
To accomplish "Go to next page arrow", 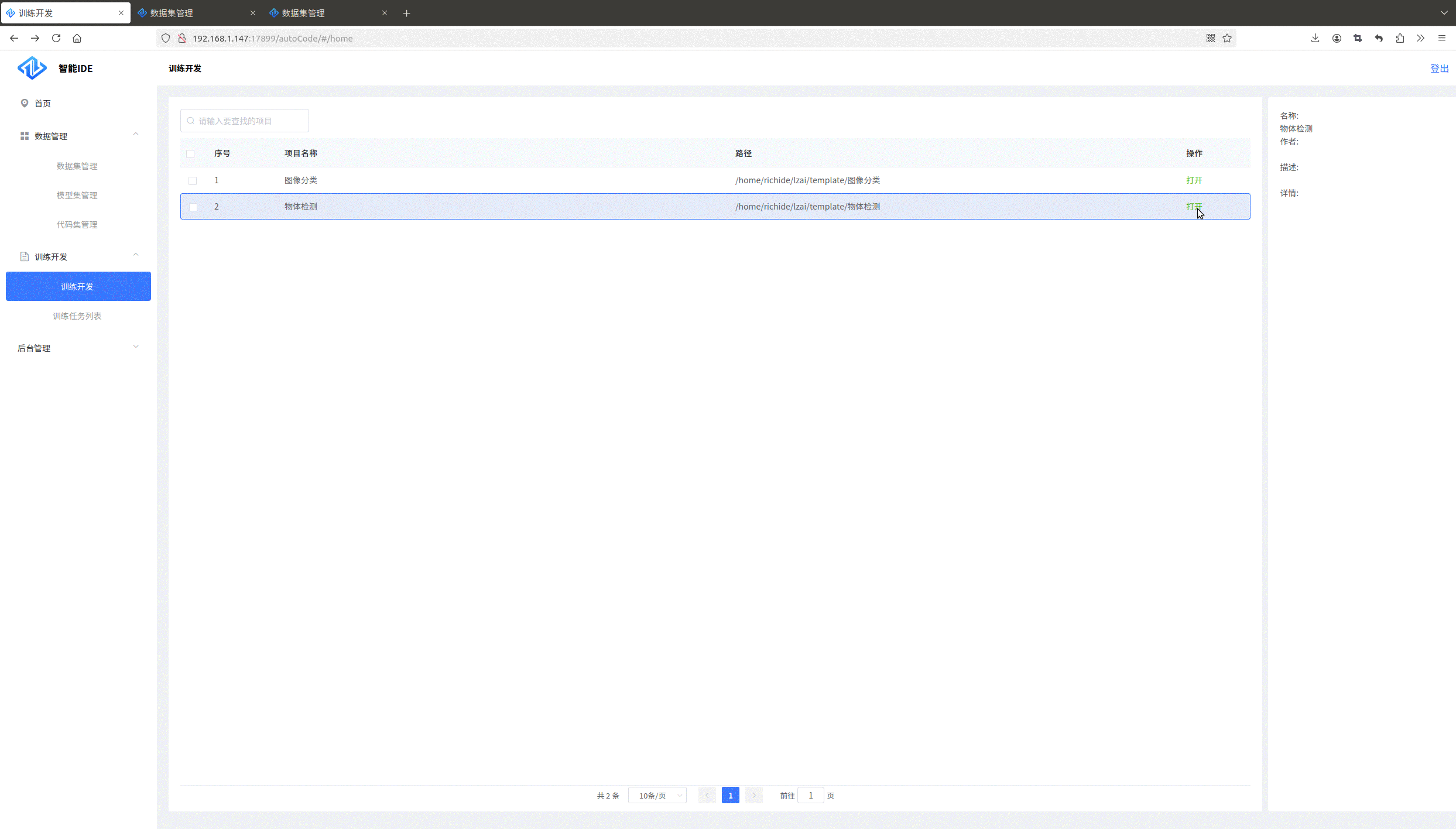I will tap(754, 795).
